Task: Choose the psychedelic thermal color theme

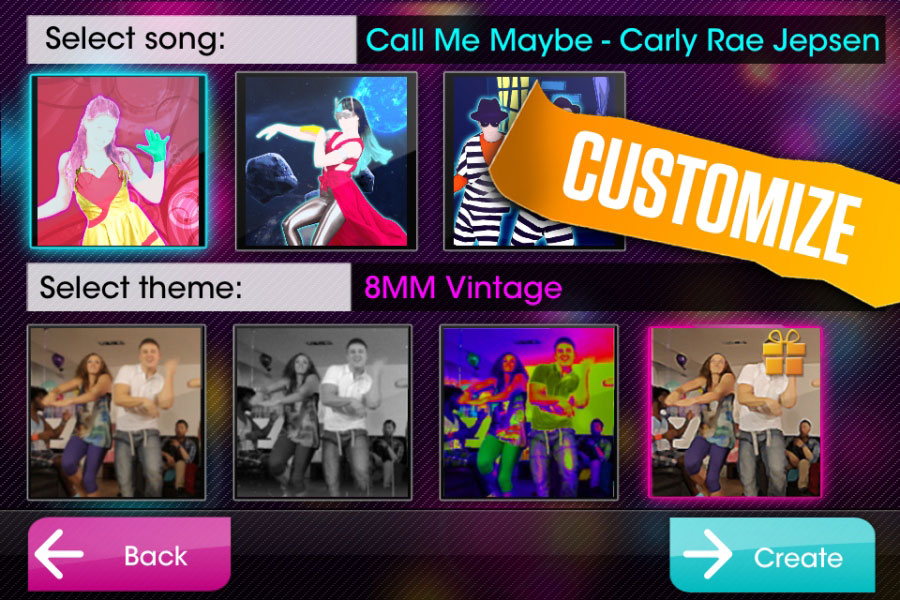Action: [x=529, y=412]
